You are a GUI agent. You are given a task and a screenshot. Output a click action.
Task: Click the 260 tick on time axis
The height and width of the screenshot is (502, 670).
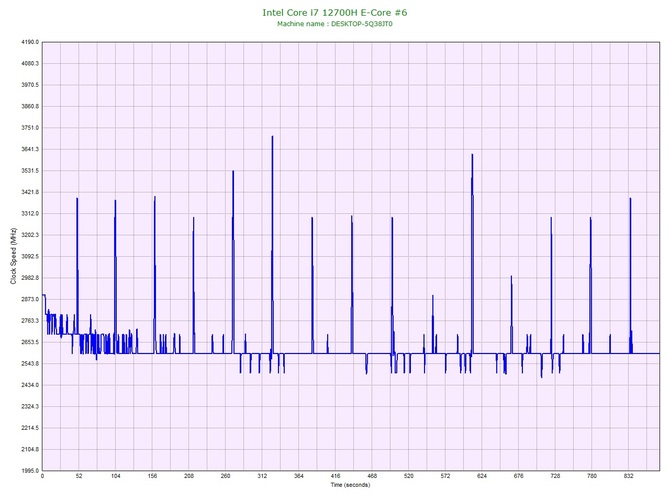click(226, 476)
